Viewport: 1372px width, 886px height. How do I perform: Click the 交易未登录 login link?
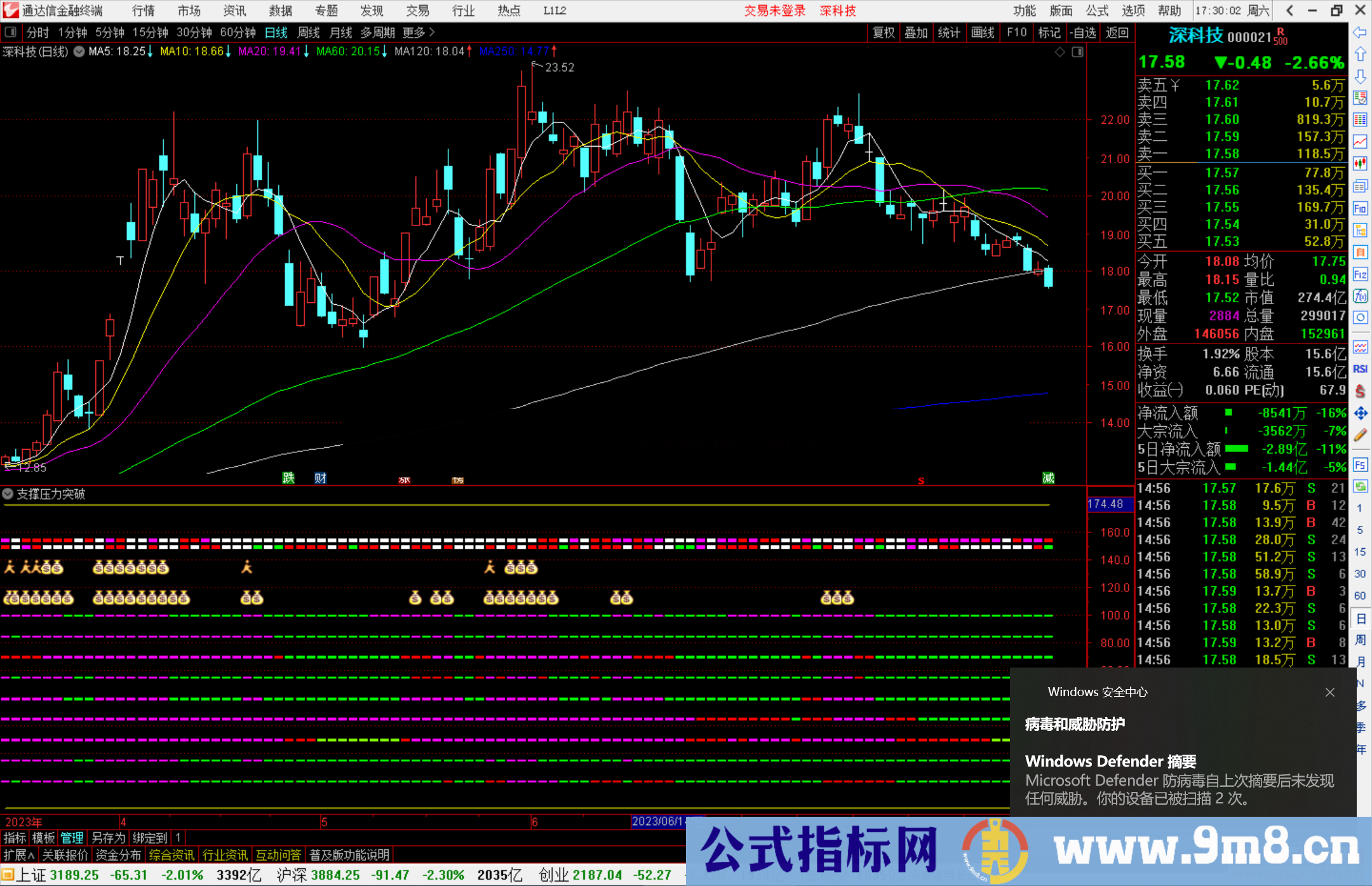click(774, 11)
